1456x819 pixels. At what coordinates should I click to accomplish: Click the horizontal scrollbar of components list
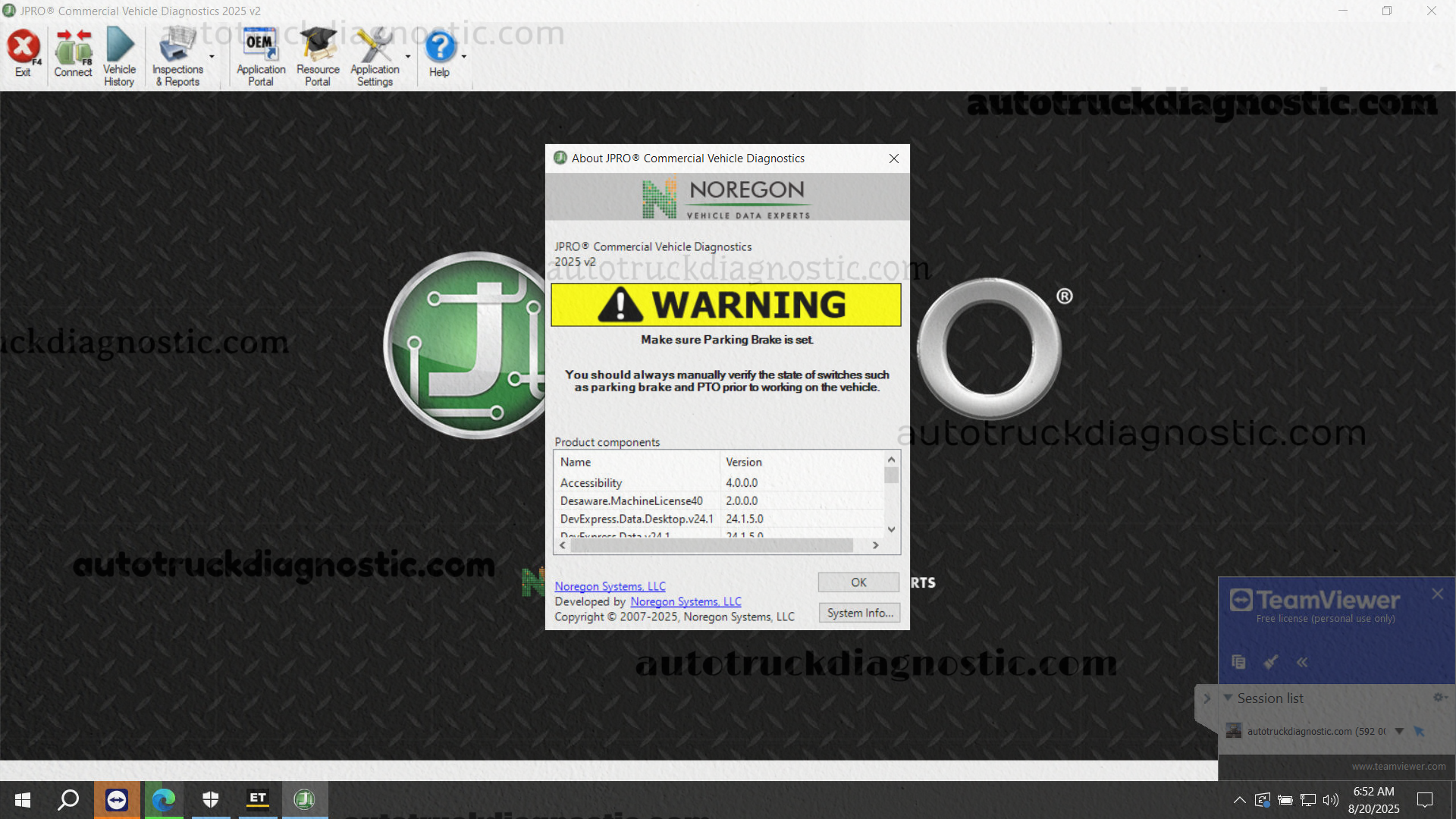[711, 545]
